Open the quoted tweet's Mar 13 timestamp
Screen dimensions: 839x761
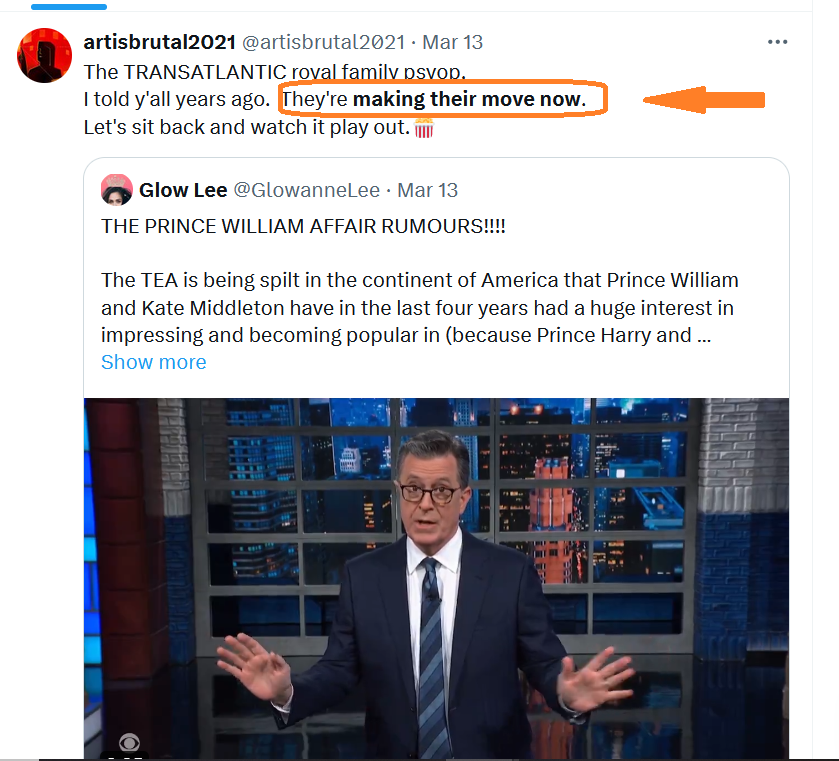click(428, 190)
